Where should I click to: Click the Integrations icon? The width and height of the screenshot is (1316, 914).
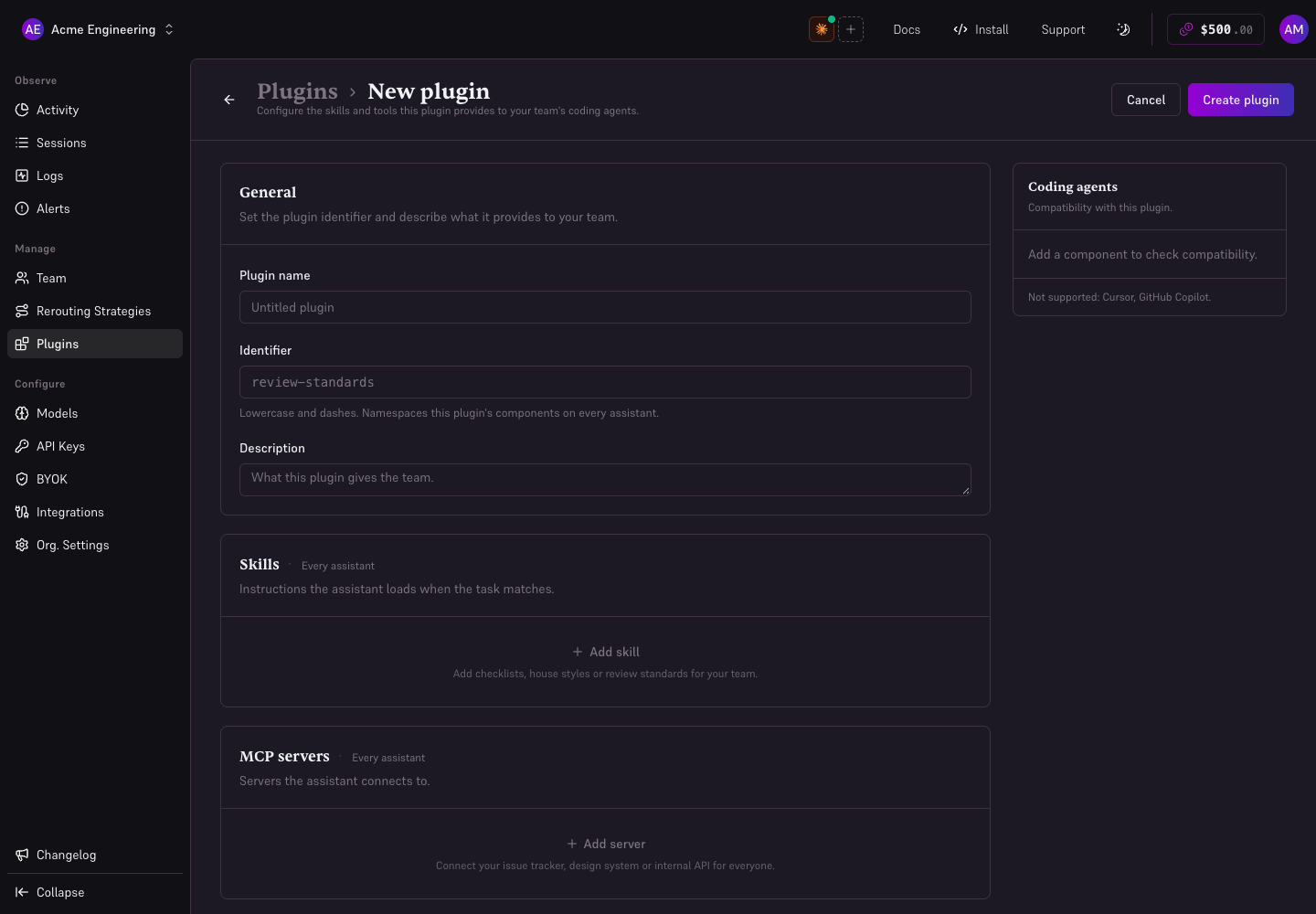coord(22,512)
